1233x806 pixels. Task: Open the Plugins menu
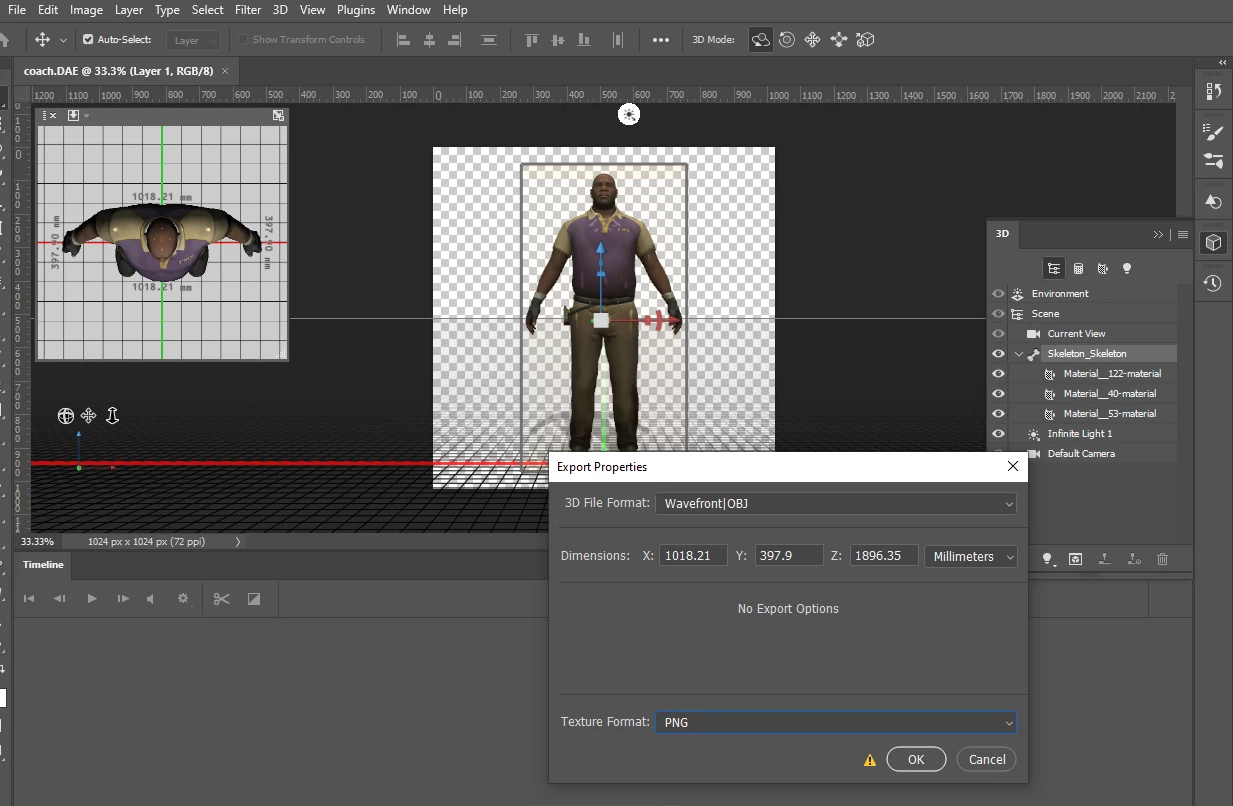pos(355,10)
